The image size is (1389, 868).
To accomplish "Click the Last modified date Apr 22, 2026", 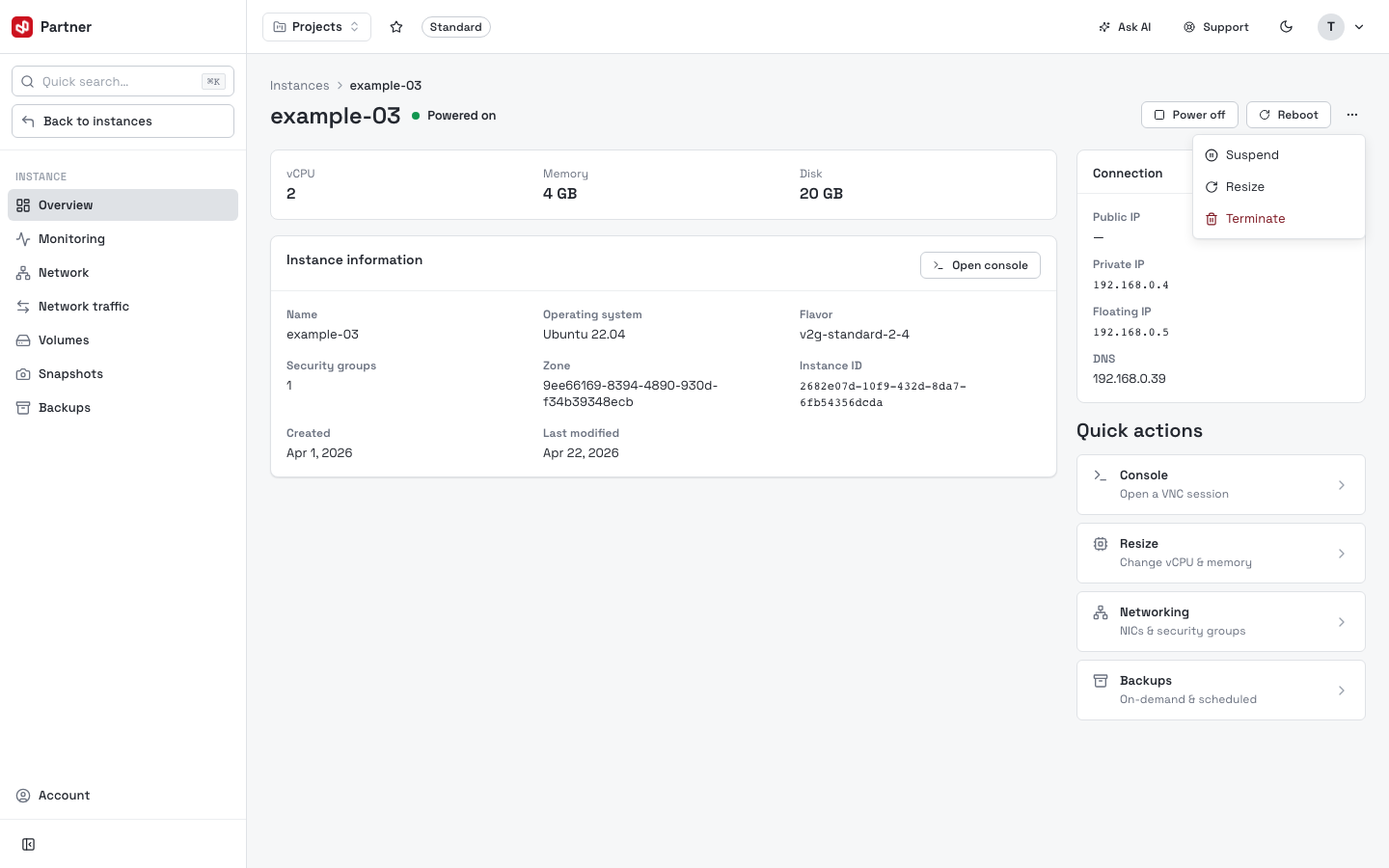I will click(x=581, y=453).
